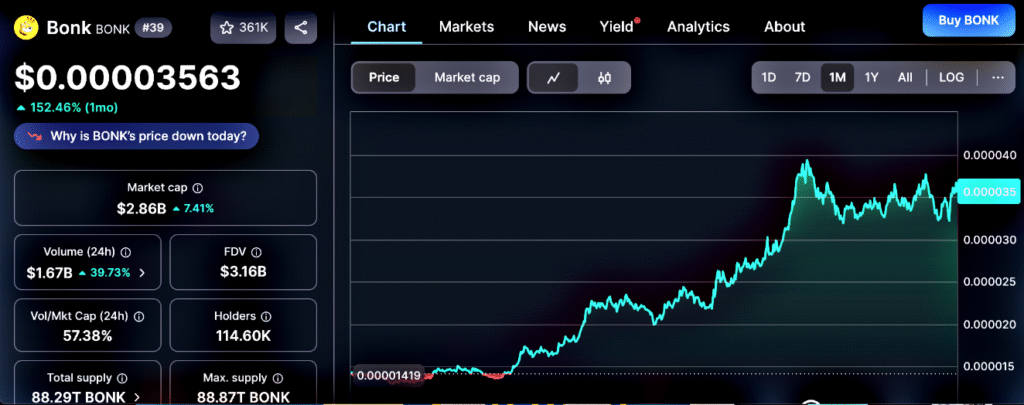Image resolution: width=1024 pixels, height=405 pixels.
Task: Expand Total supply details arrow
Action: pos(138,397)
